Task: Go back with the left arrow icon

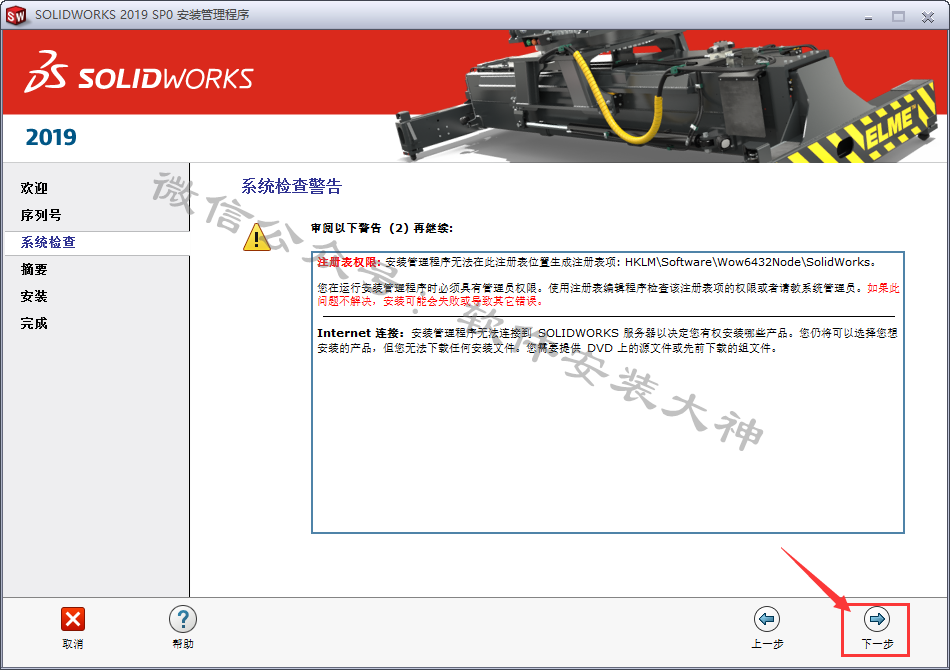Action: tap(767, 619)
